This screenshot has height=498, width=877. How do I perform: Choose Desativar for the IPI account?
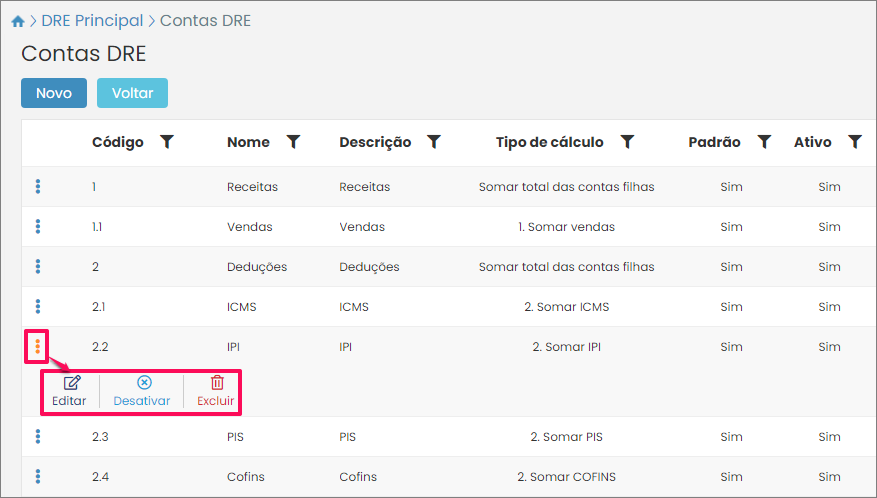(142, 391)
